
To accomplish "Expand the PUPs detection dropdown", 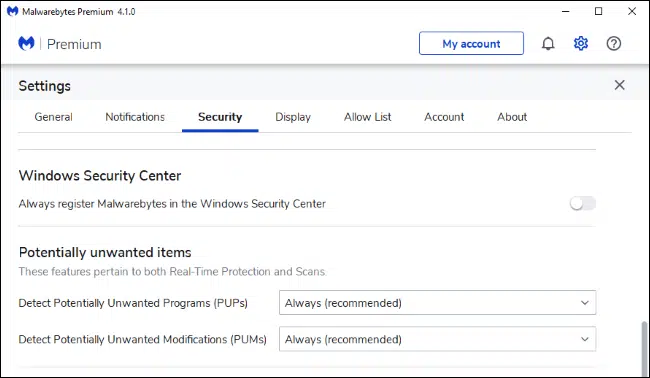I will coord(437,303).
